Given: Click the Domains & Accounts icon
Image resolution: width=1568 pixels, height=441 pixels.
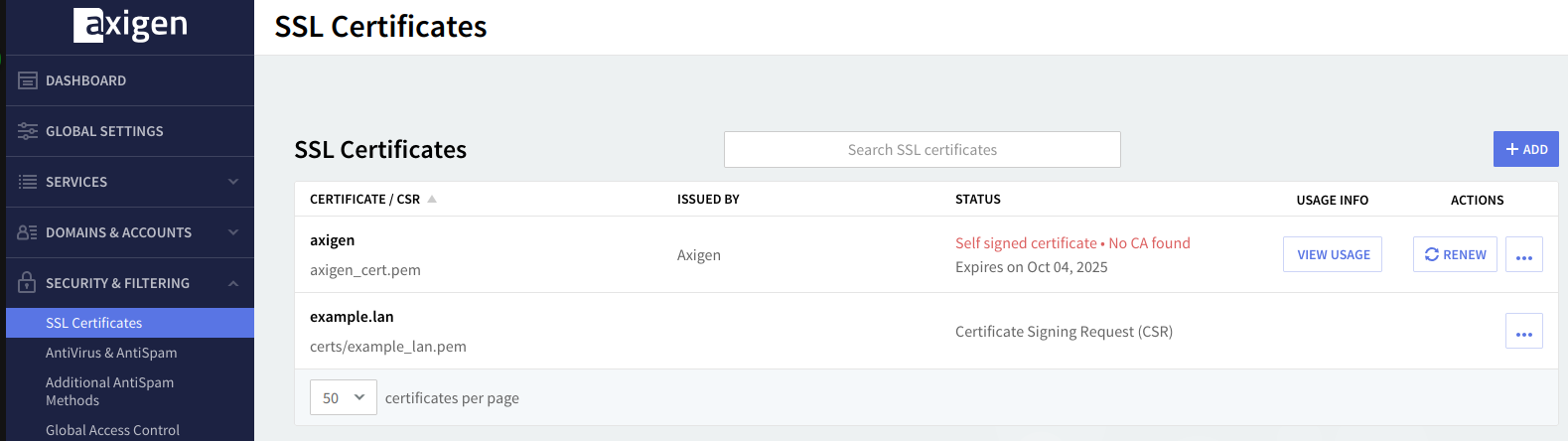Looking at the screenshot, I should 28,232.
